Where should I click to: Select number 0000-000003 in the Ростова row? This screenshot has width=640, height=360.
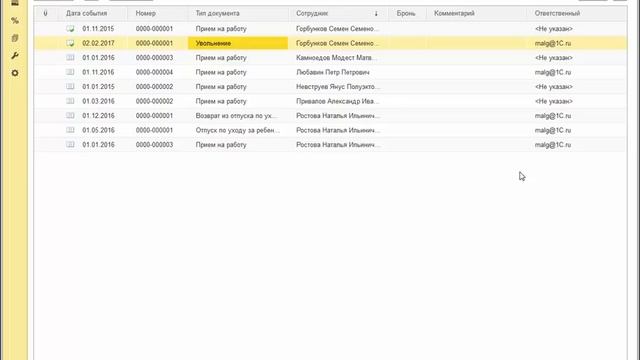tap(154, 144)
